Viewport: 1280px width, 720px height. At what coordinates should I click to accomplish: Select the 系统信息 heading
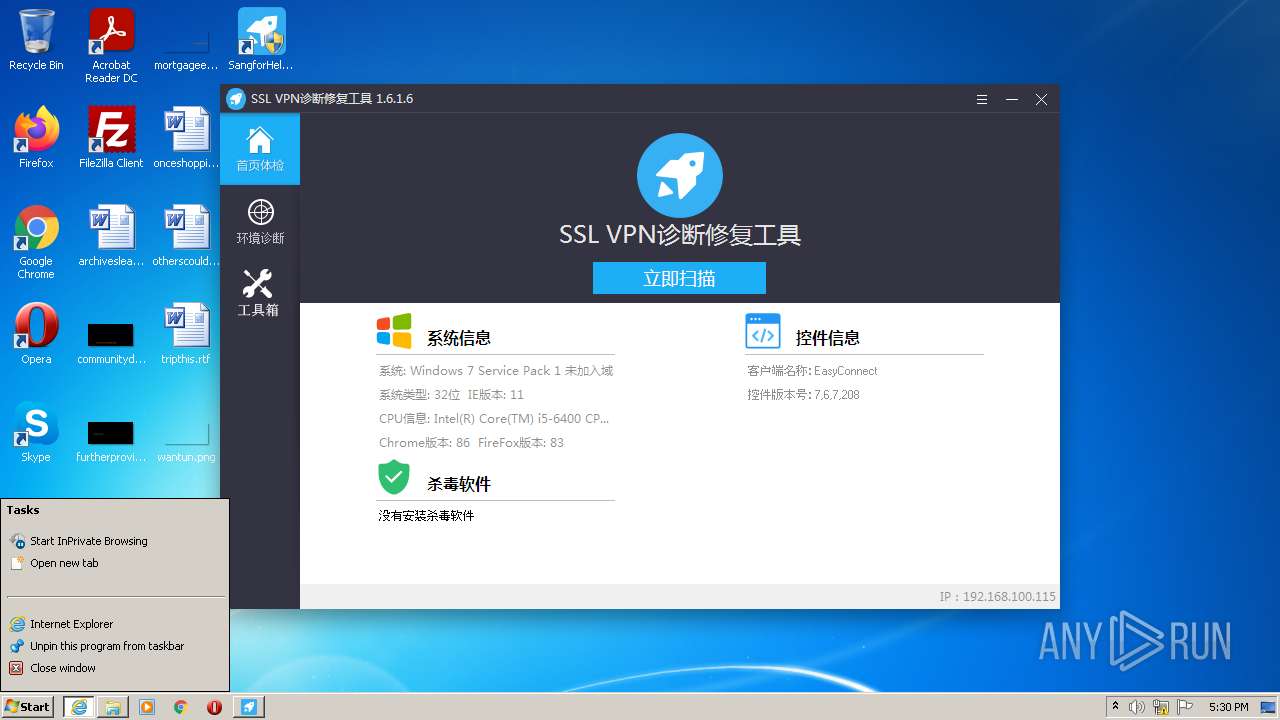459,338
